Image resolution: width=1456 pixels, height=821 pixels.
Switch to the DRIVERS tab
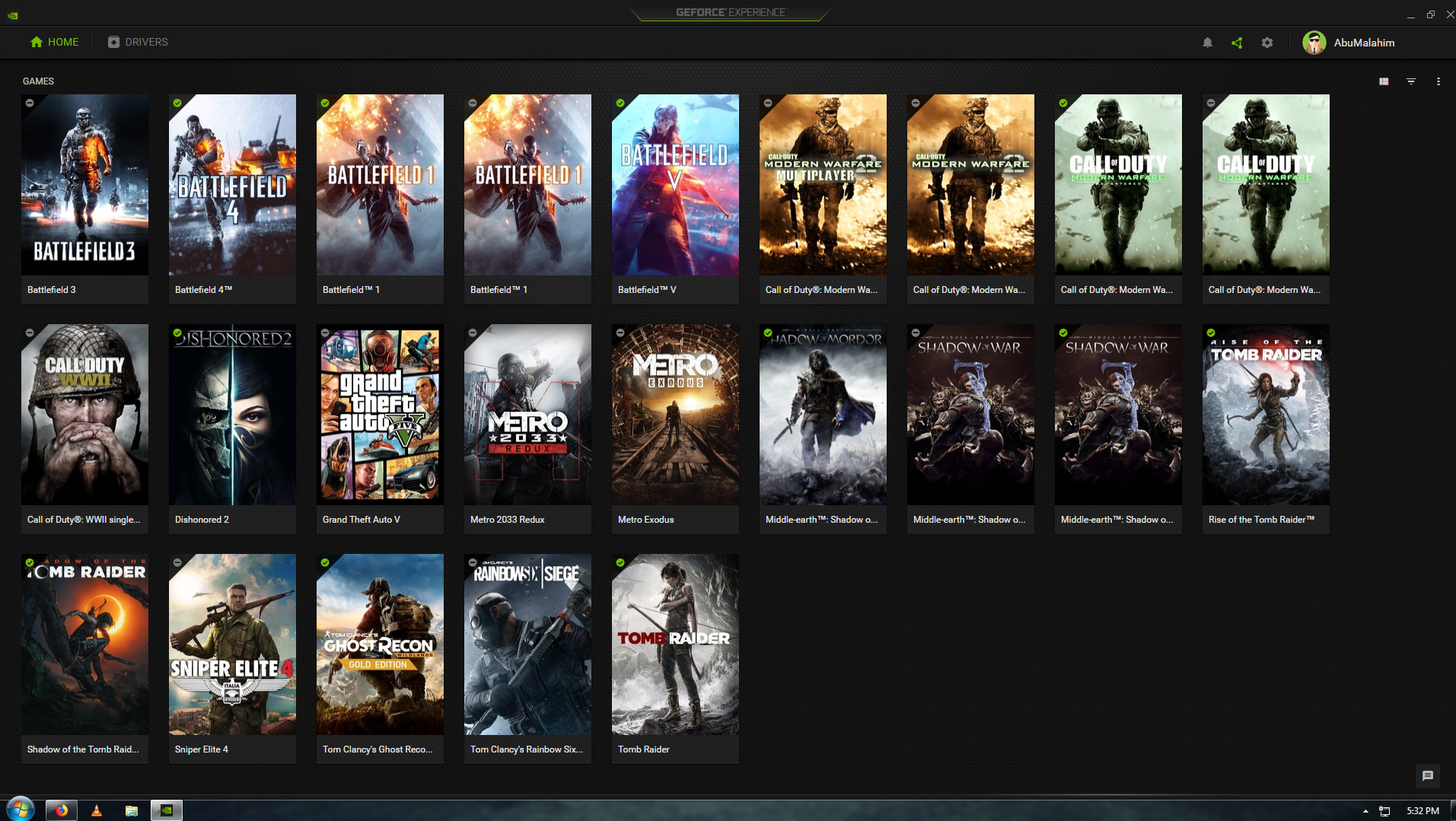pos(138,42)
